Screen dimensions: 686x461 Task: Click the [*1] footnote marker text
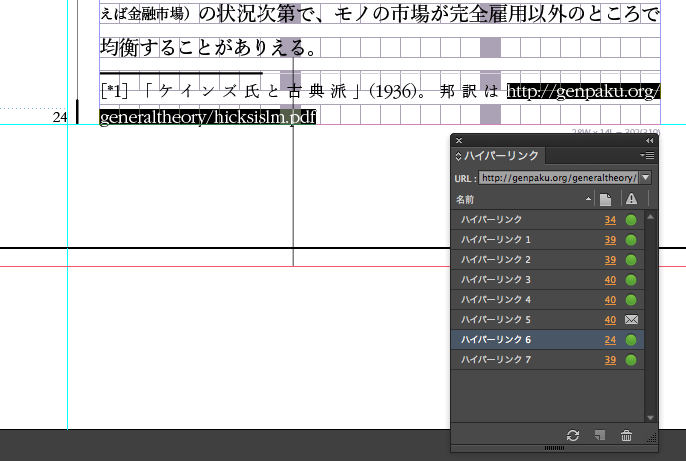click(x=114, y=91)
